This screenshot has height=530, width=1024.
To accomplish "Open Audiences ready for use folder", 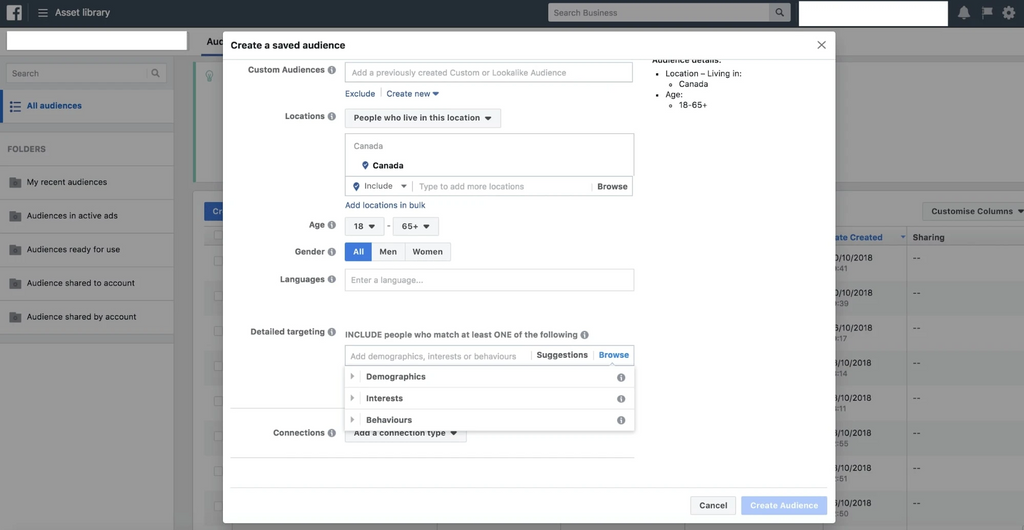I will pyautogui.click(x=73, y=250).
